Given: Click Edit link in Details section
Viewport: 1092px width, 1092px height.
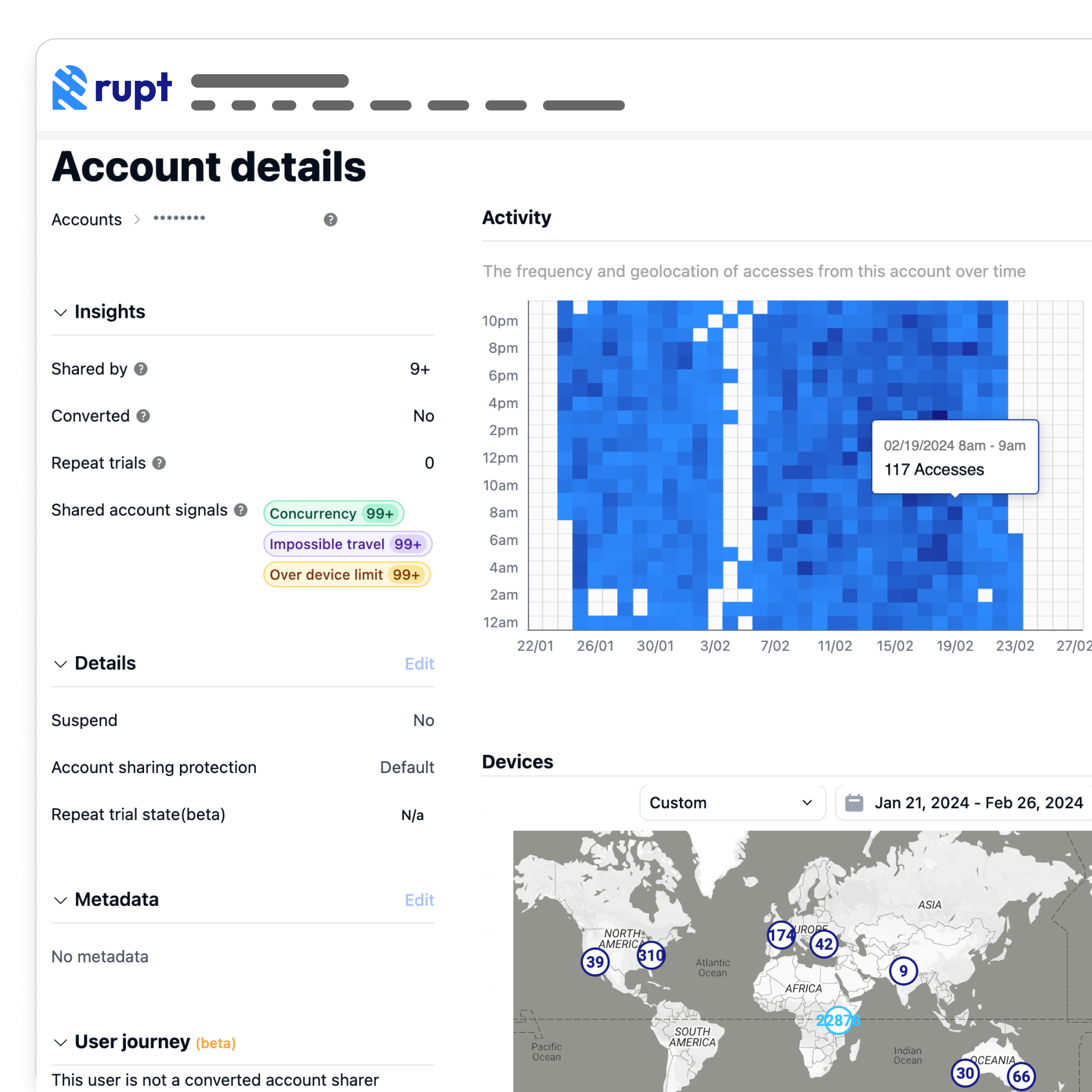Looking at the screenshot, I should (420, 664).
